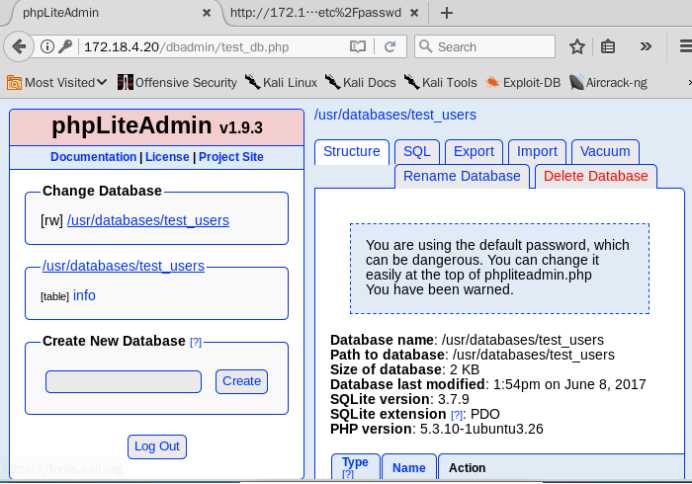
Task: Open Most Visited bookmarks dropdown
Action: tap(57, 83)
